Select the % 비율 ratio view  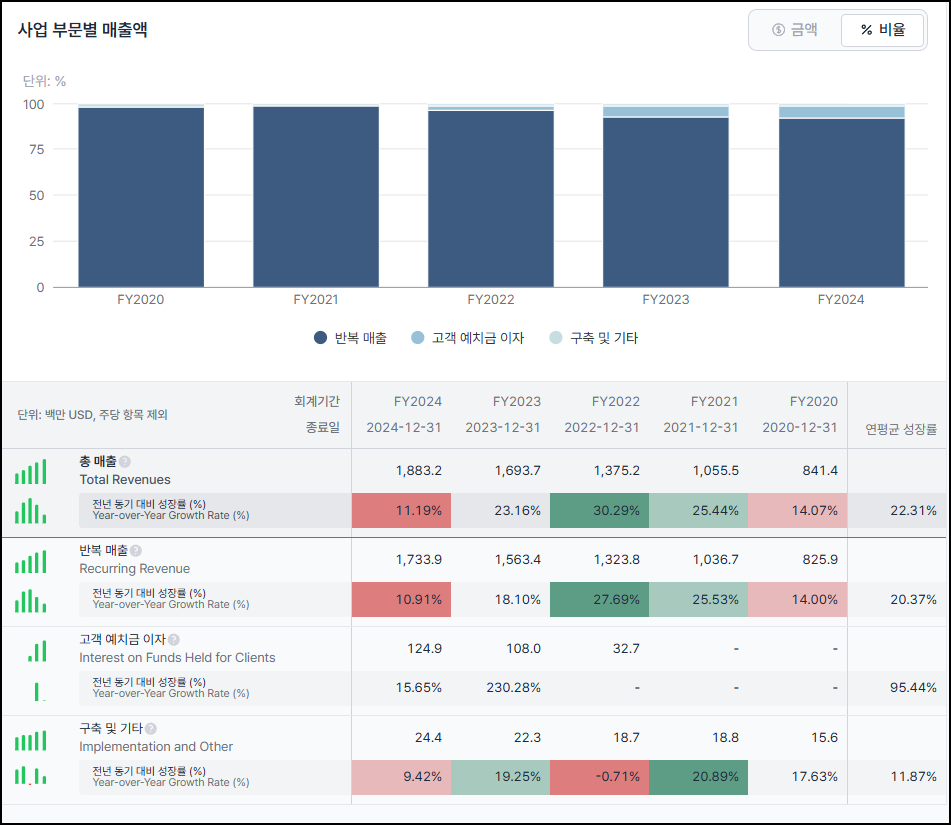point(882,30)
